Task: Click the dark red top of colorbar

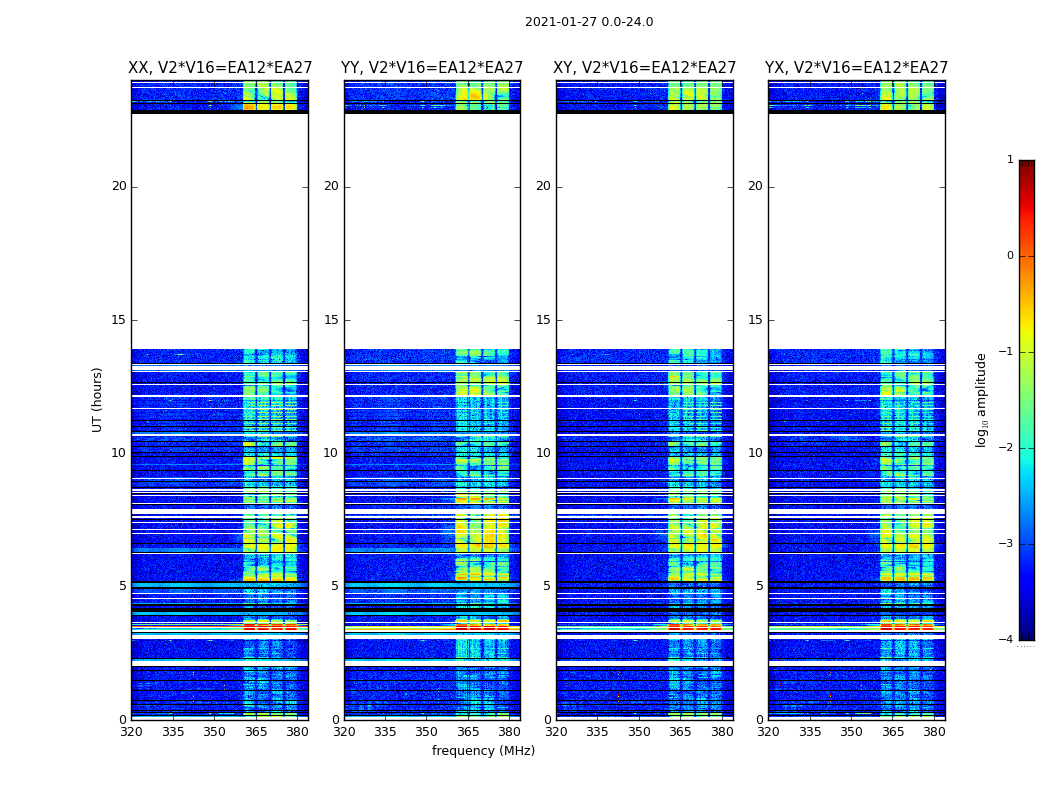Action: click(x=1027, y=163)
